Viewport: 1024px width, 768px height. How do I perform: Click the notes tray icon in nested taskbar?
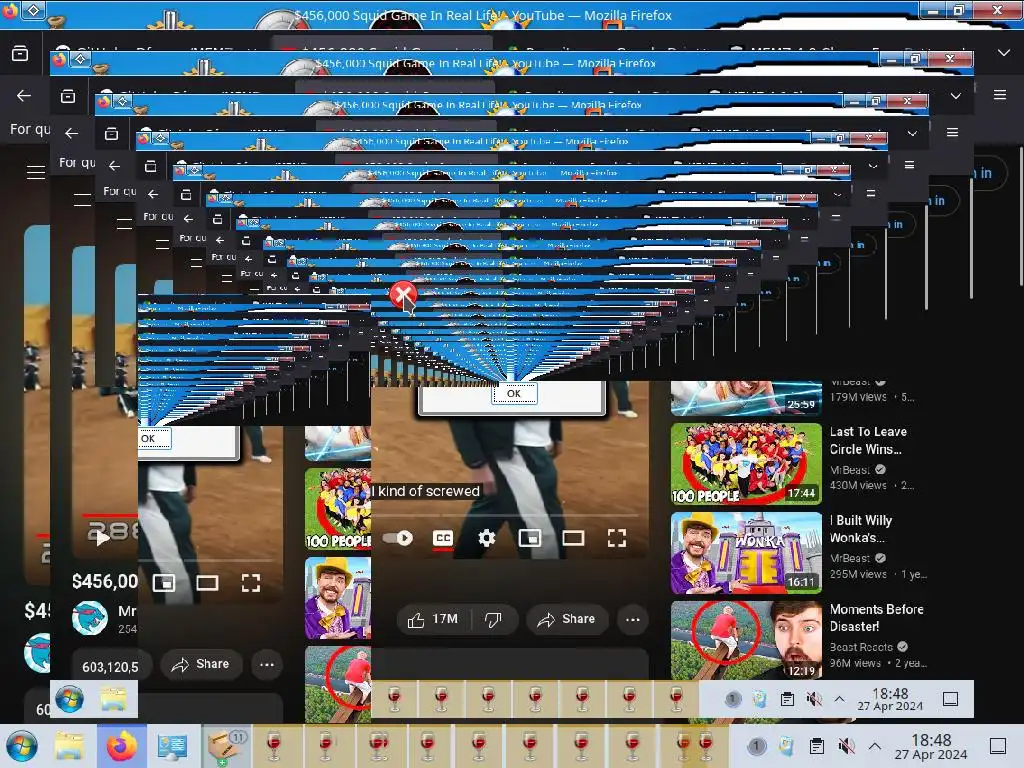(x=787, y=699)
